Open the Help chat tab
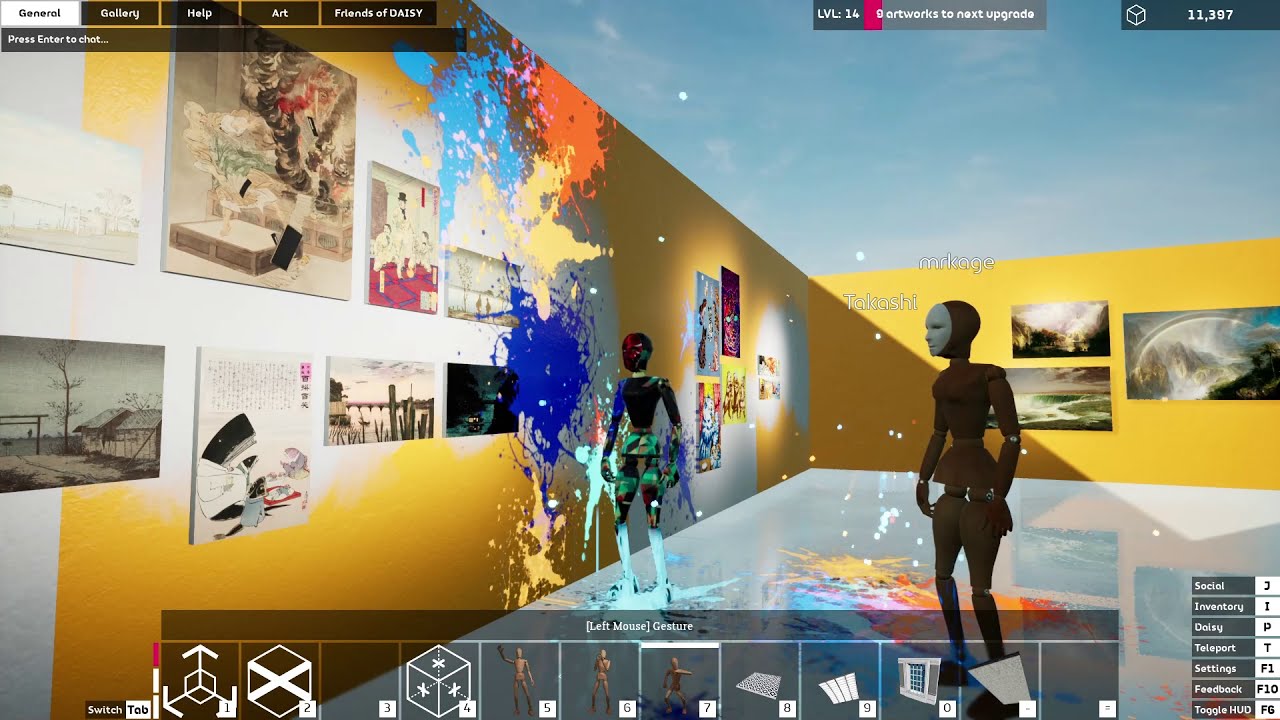The height and width of the screenshot is (720, 1280). (x=200, y=13)
